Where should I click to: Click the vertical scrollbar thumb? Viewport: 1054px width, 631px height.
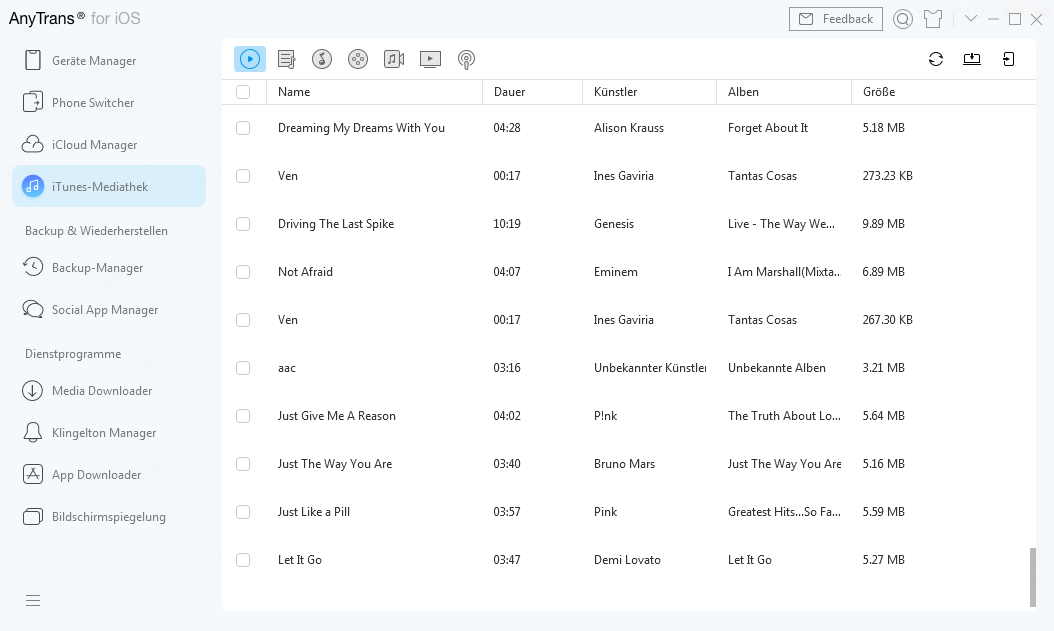pyautogui.click(x=1032, y=576)
